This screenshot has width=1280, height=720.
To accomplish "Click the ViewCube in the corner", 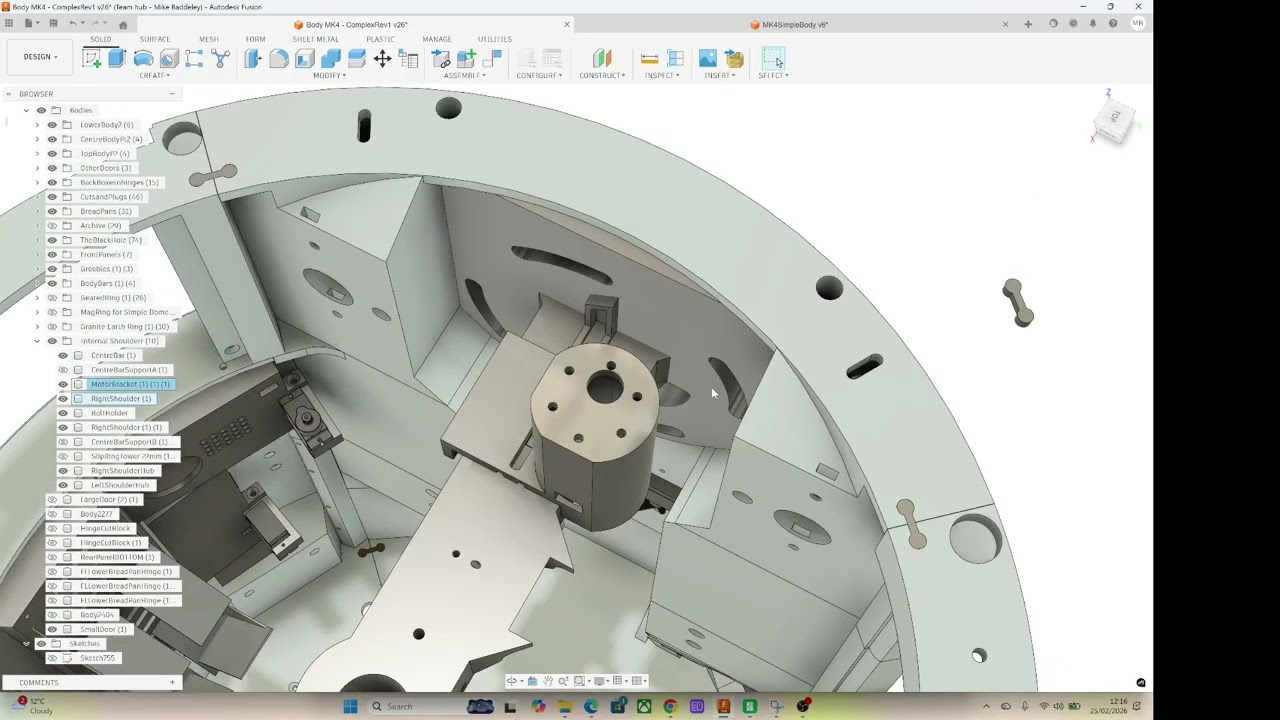I will click(x=1113, y=122).
